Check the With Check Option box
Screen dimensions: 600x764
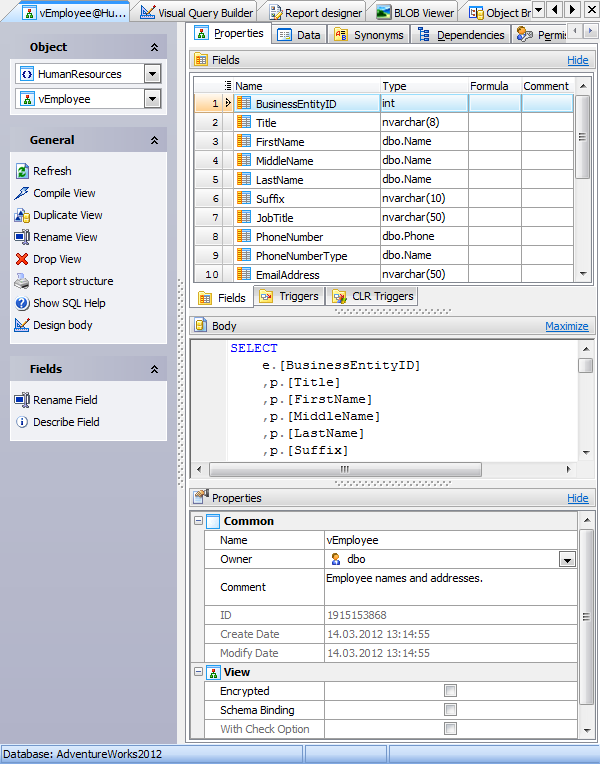tap(450, 729)
